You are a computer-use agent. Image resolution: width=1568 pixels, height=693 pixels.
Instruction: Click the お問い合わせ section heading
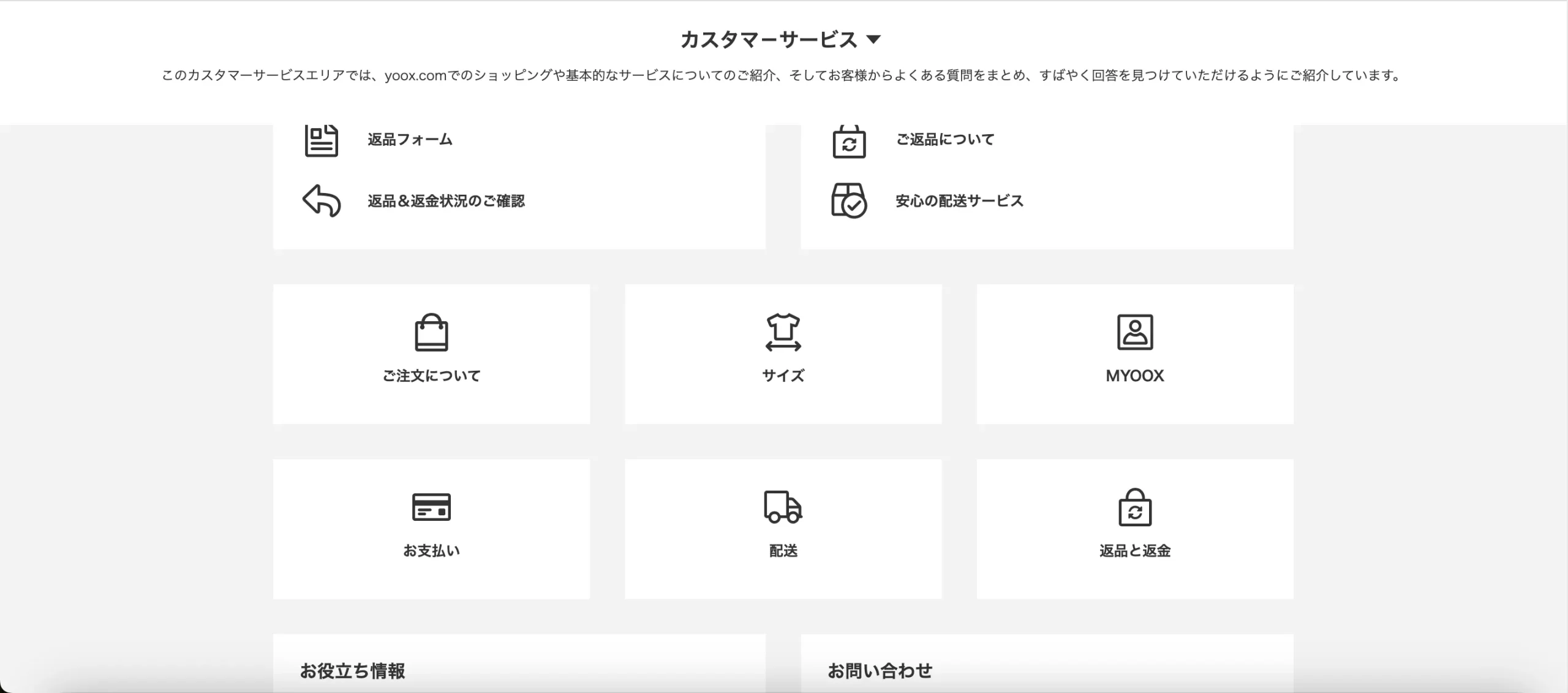pyautogui.click(x=880, y=671)
